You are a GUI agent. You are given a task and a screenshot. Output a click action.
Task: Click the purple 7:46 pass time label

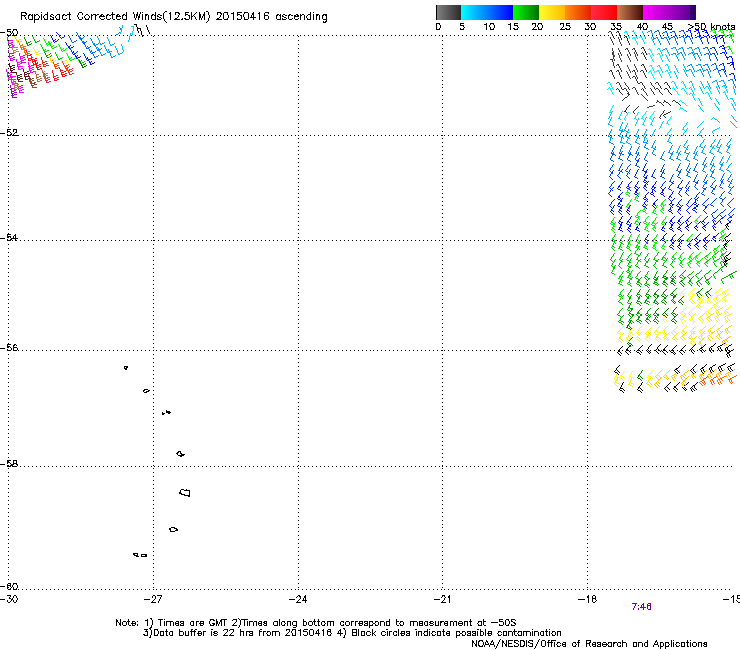coord(641,607)
